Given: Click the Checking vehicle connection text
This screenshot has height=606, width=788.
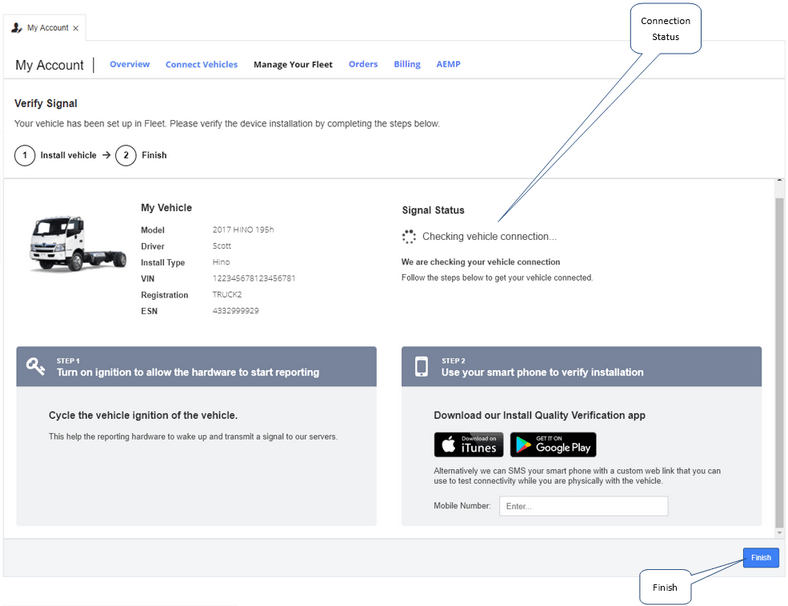Looking at the screenshot, I should [x=489, y=237].
